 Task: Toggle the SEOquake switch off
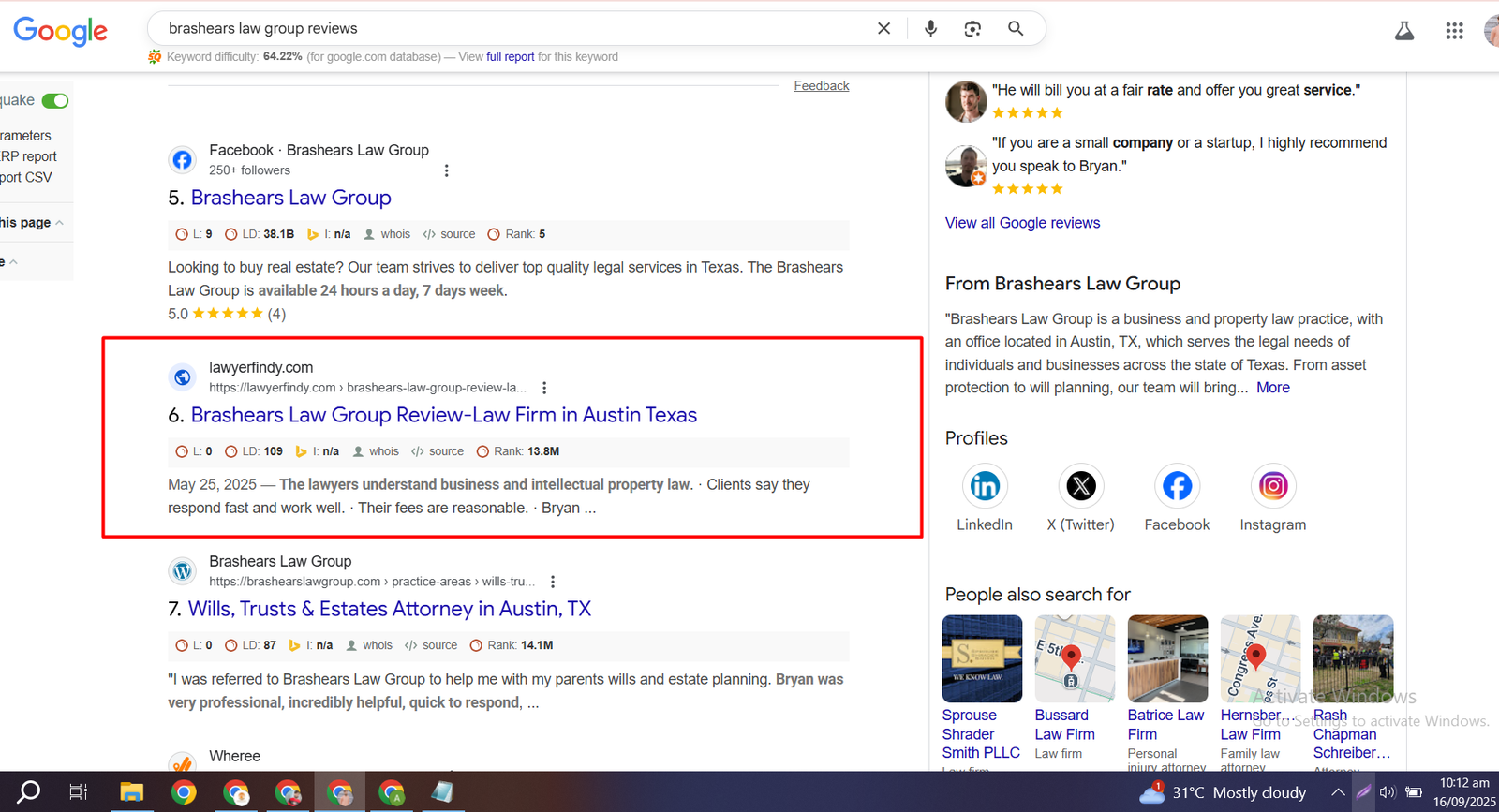click(55, 100)
